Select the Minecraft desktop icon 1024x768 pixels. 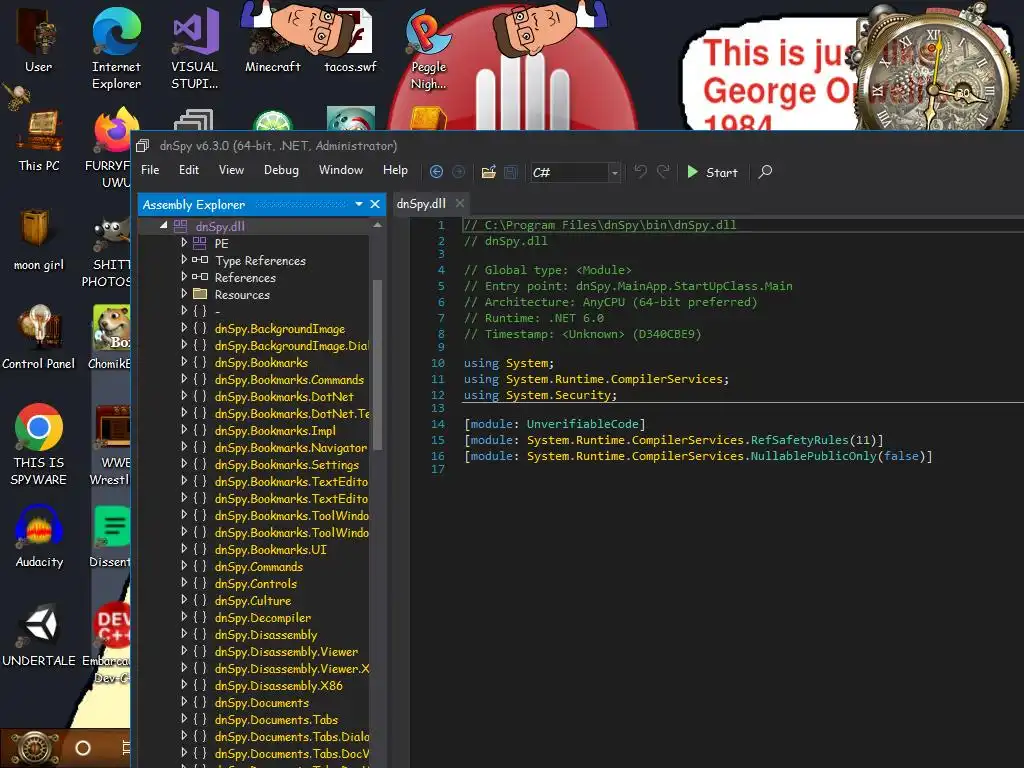[x=272, y=40]
